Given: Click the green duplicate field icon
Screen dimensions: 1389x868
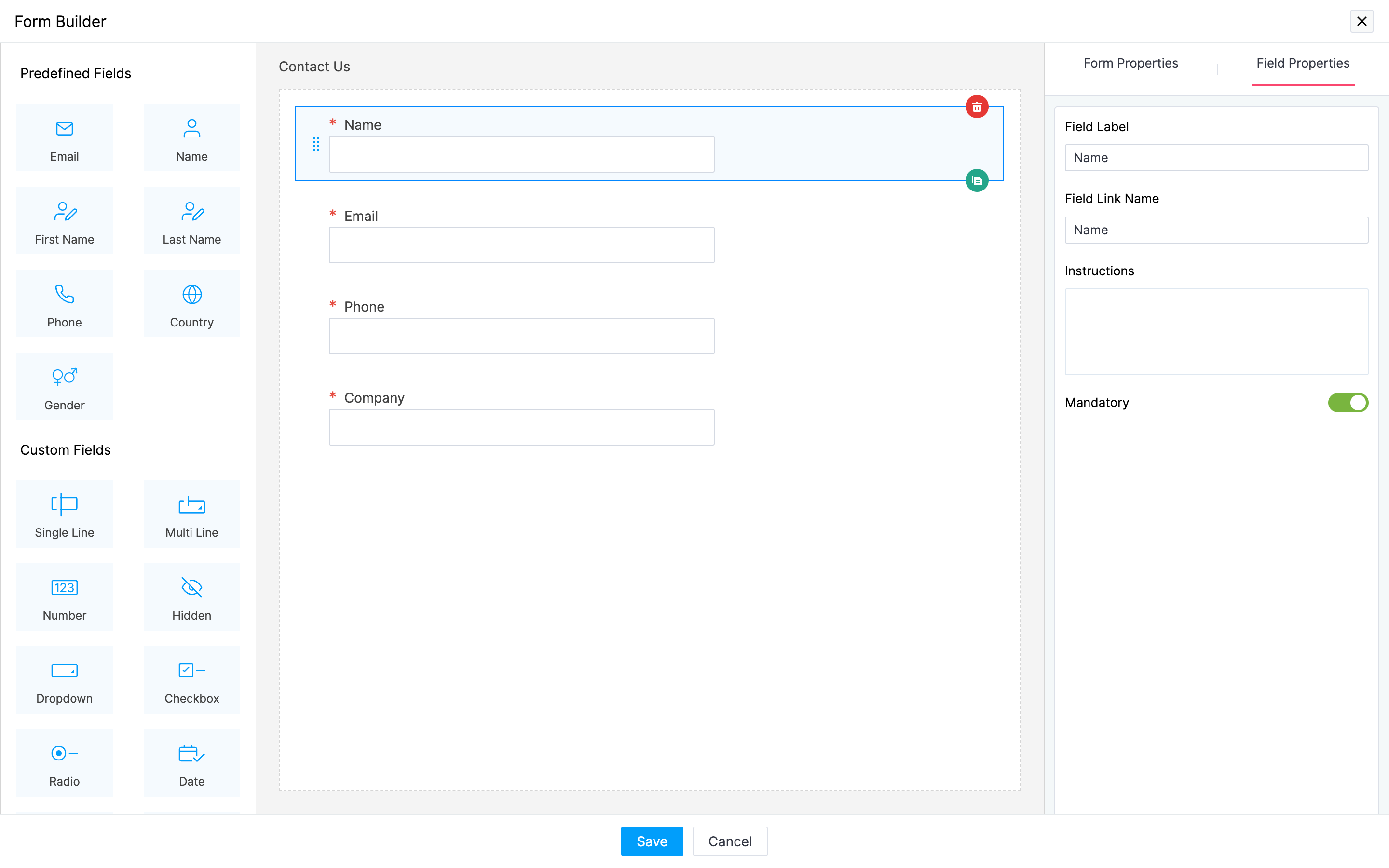Looking at the screenshot, I should [976, 181].
